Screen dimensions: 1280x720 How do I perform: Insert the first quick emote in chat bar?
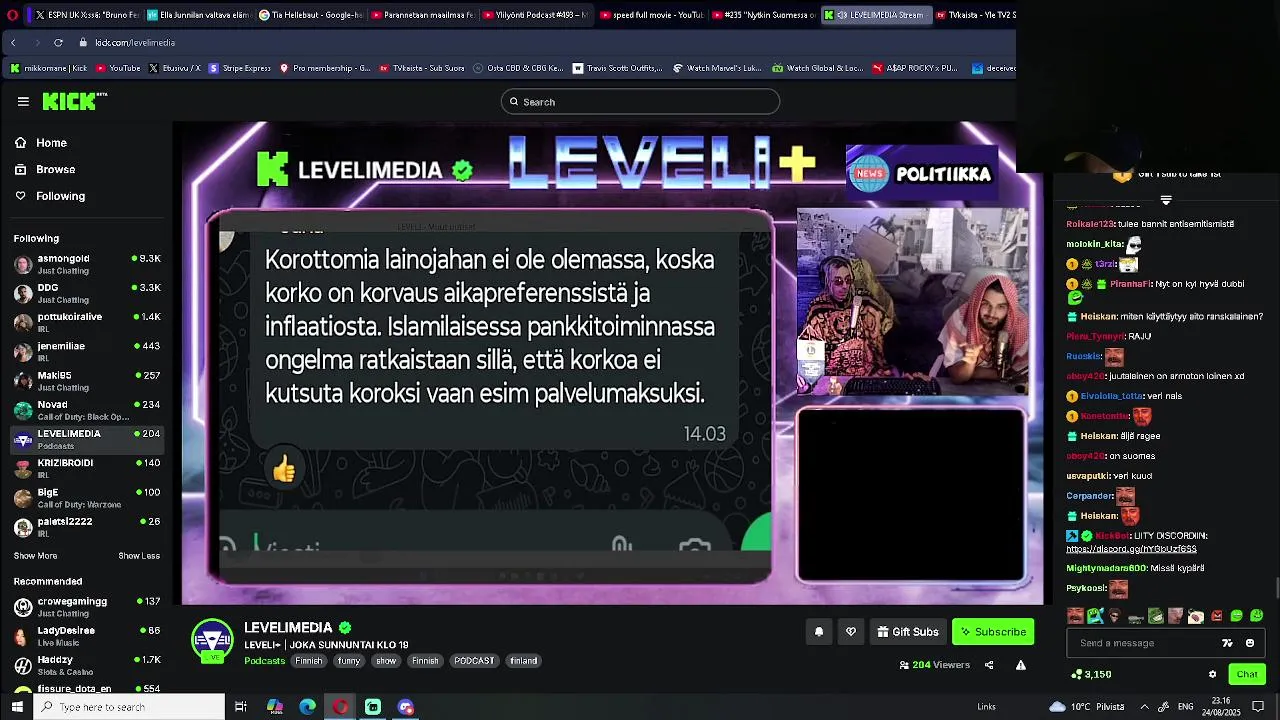tap(1075, 616)
